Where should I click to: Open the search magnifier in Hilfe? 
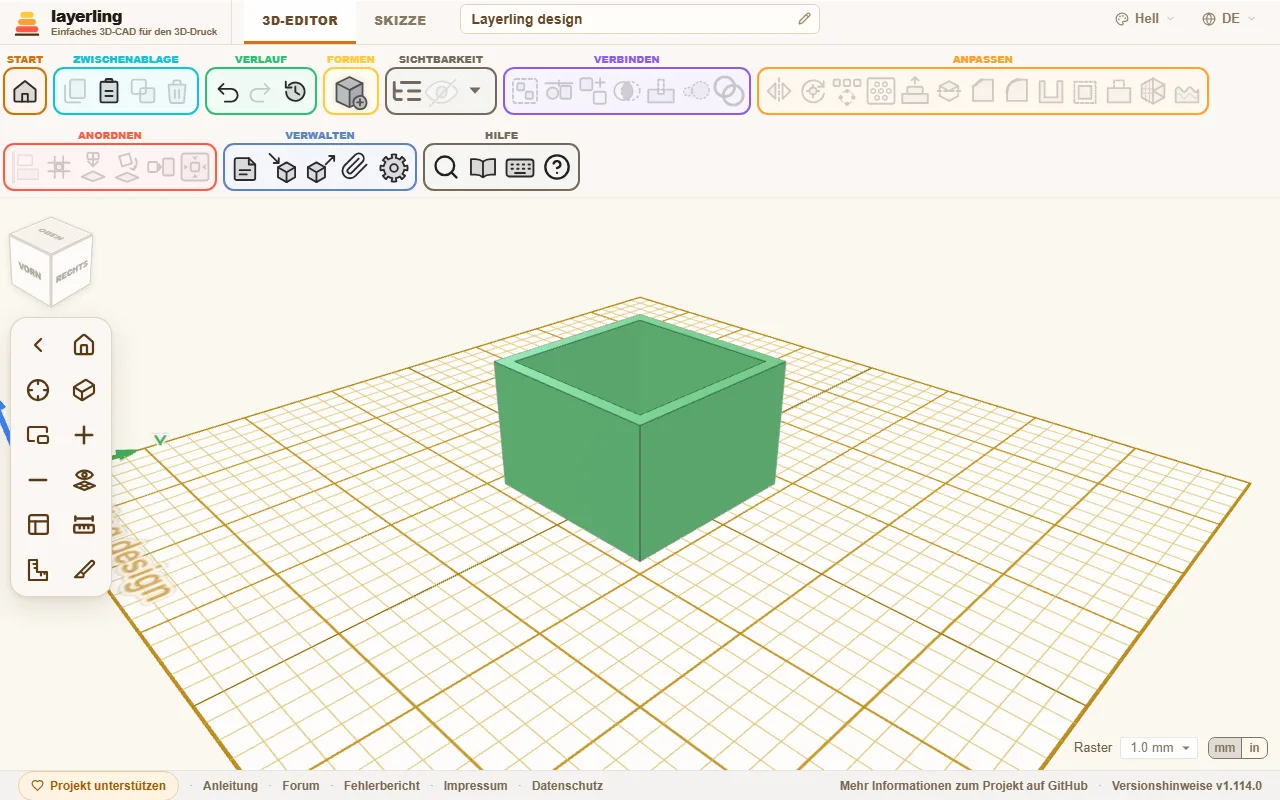446,168
